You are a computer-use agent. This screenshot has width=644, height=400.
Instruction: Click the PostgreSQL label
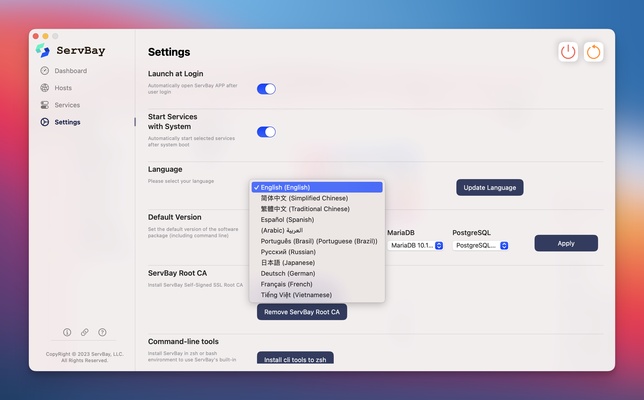472,232
